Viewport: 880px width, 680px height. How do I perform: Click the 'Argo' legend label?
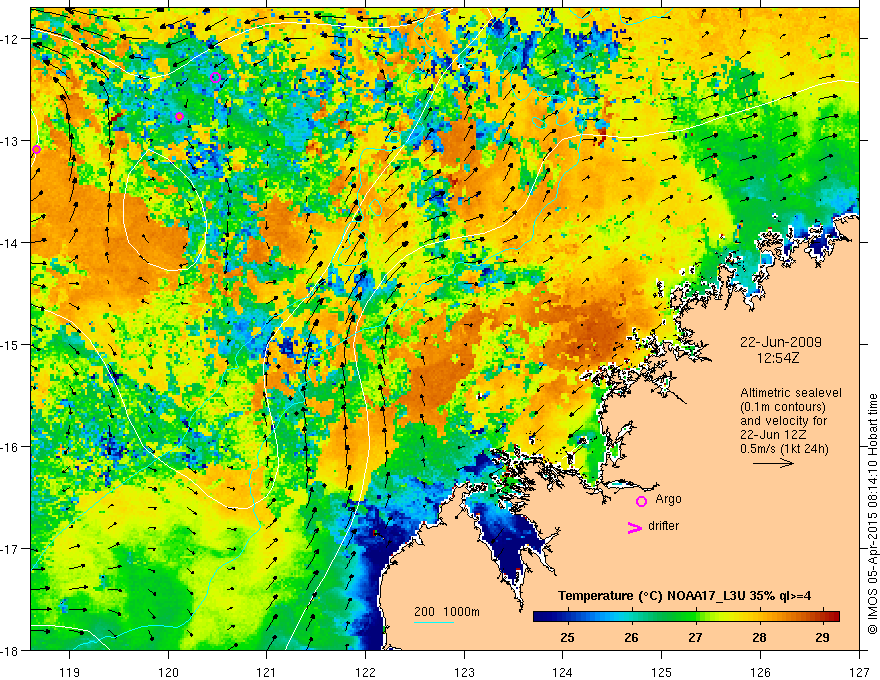(x=668, y=499)
